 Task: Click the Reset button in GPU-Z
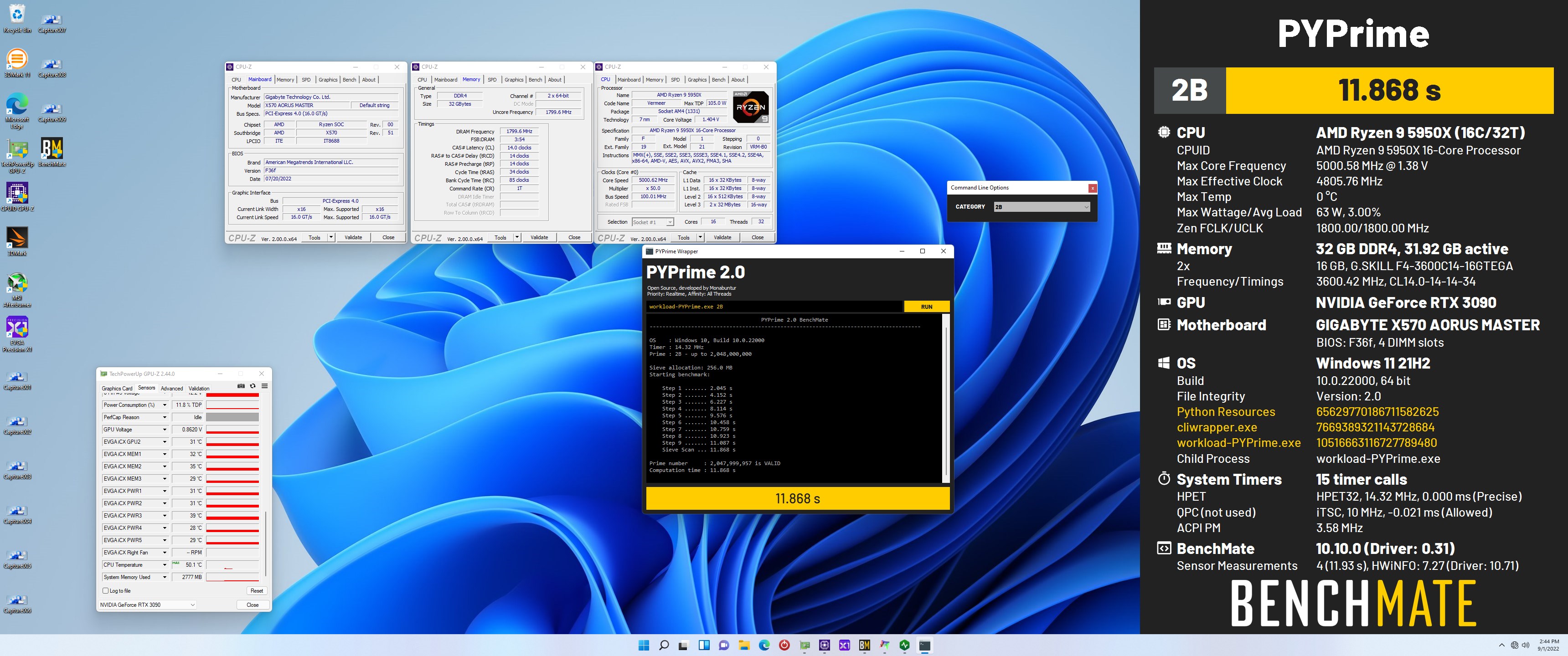click(257, 591)
